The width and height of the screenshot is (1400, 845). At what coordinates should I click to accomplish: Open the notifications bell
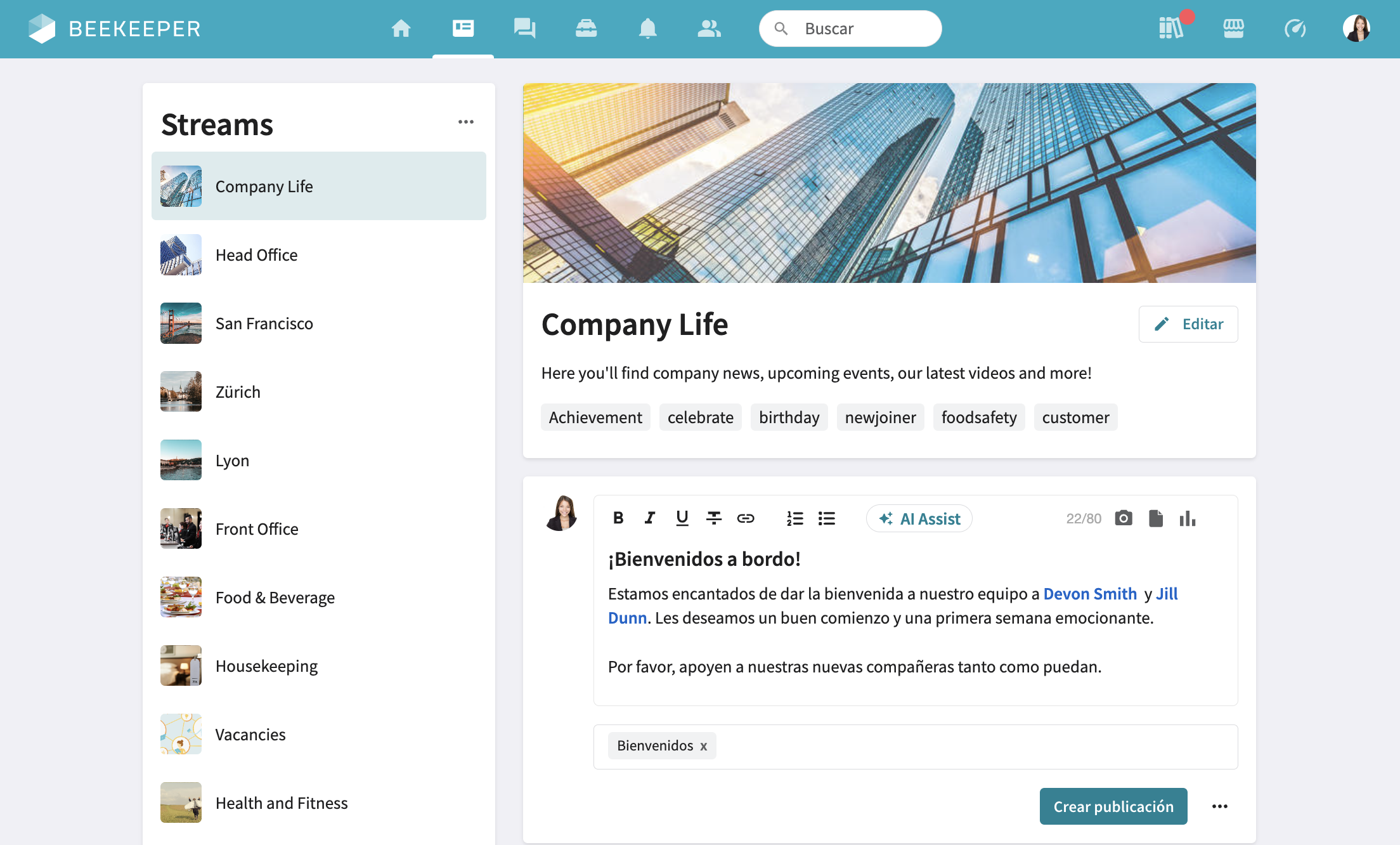[x=647, y=29]
